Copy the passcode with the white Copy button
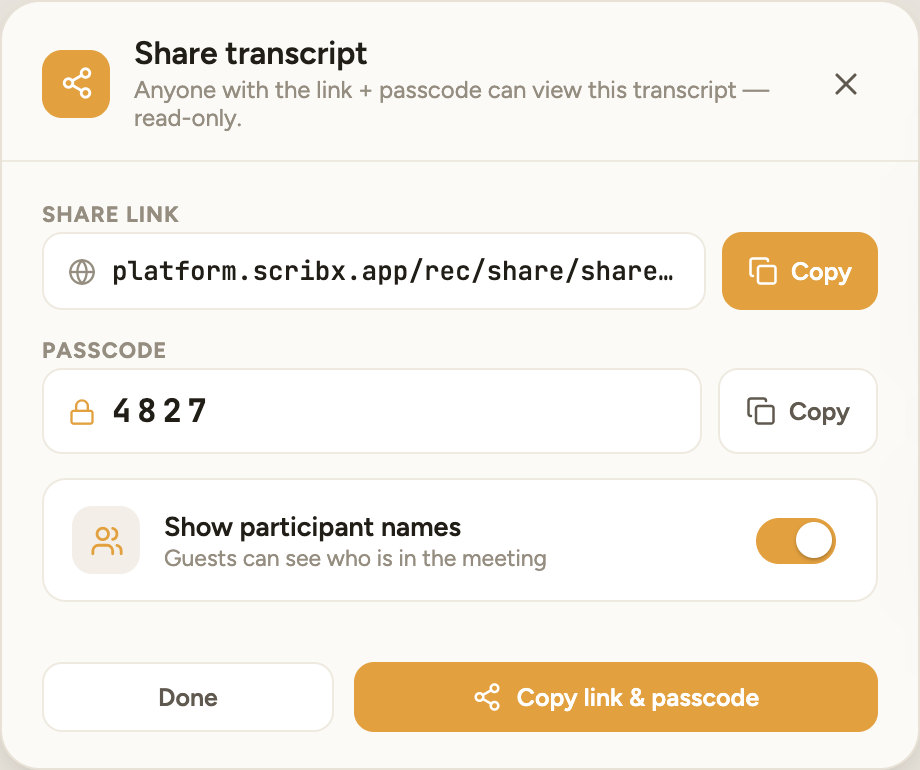 [798, 411]
